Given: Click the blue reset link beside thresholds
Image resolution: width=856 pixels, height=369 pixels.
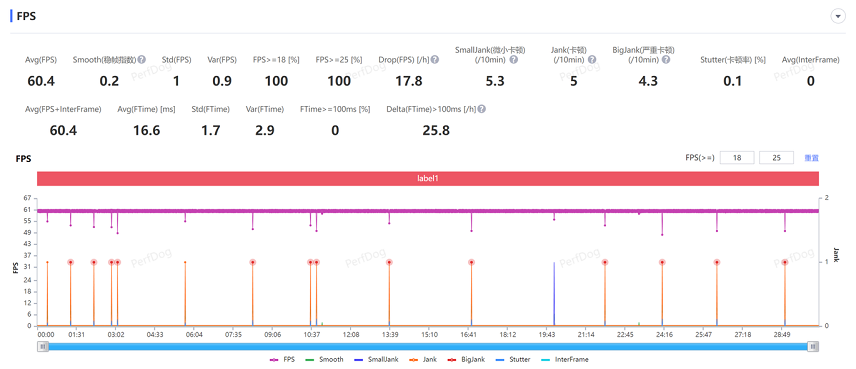Looking at the screenshot, I should (811, 158).
